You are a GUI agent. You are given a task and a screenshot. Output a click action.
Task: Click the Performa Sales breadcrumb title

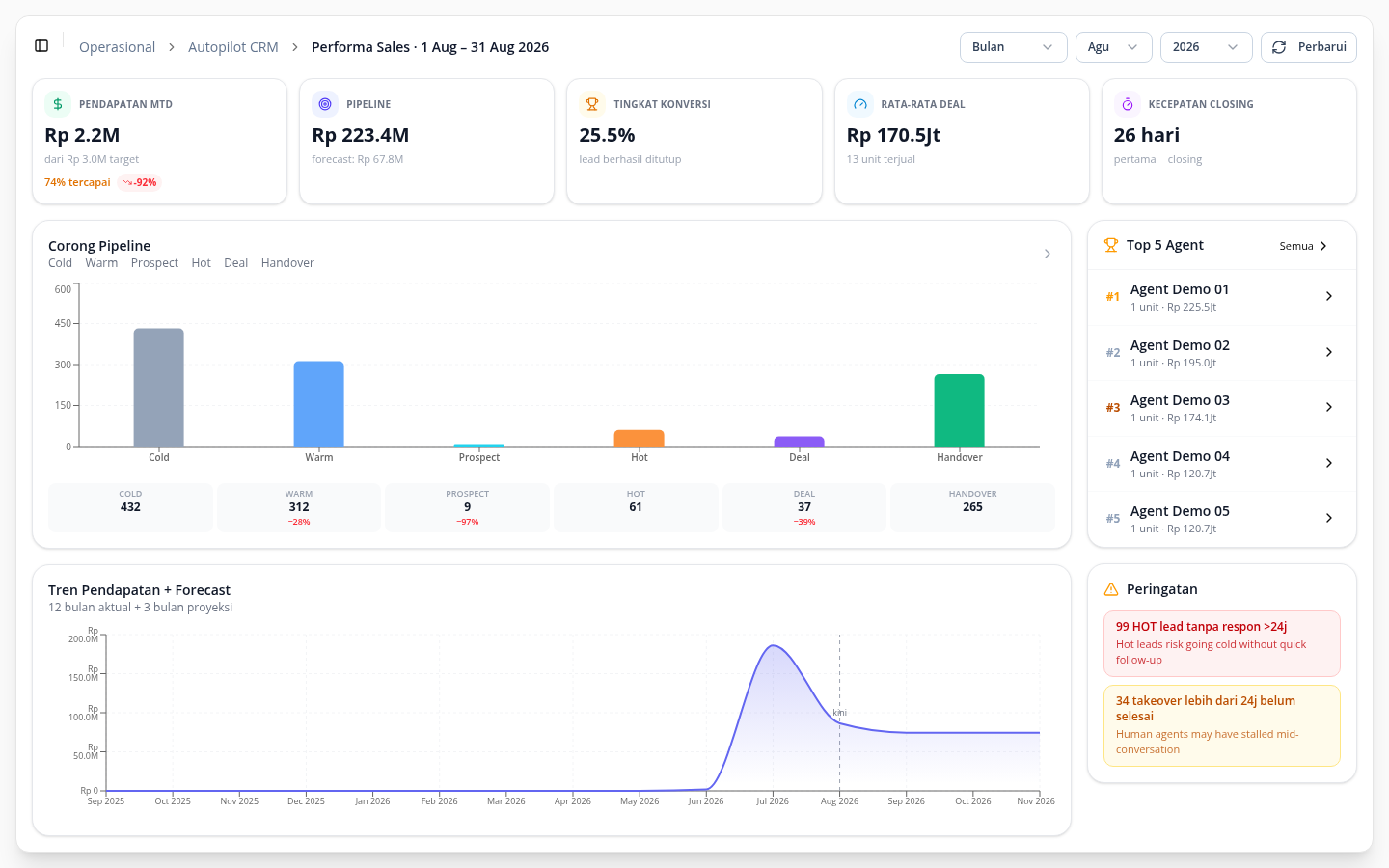(430, 47)
